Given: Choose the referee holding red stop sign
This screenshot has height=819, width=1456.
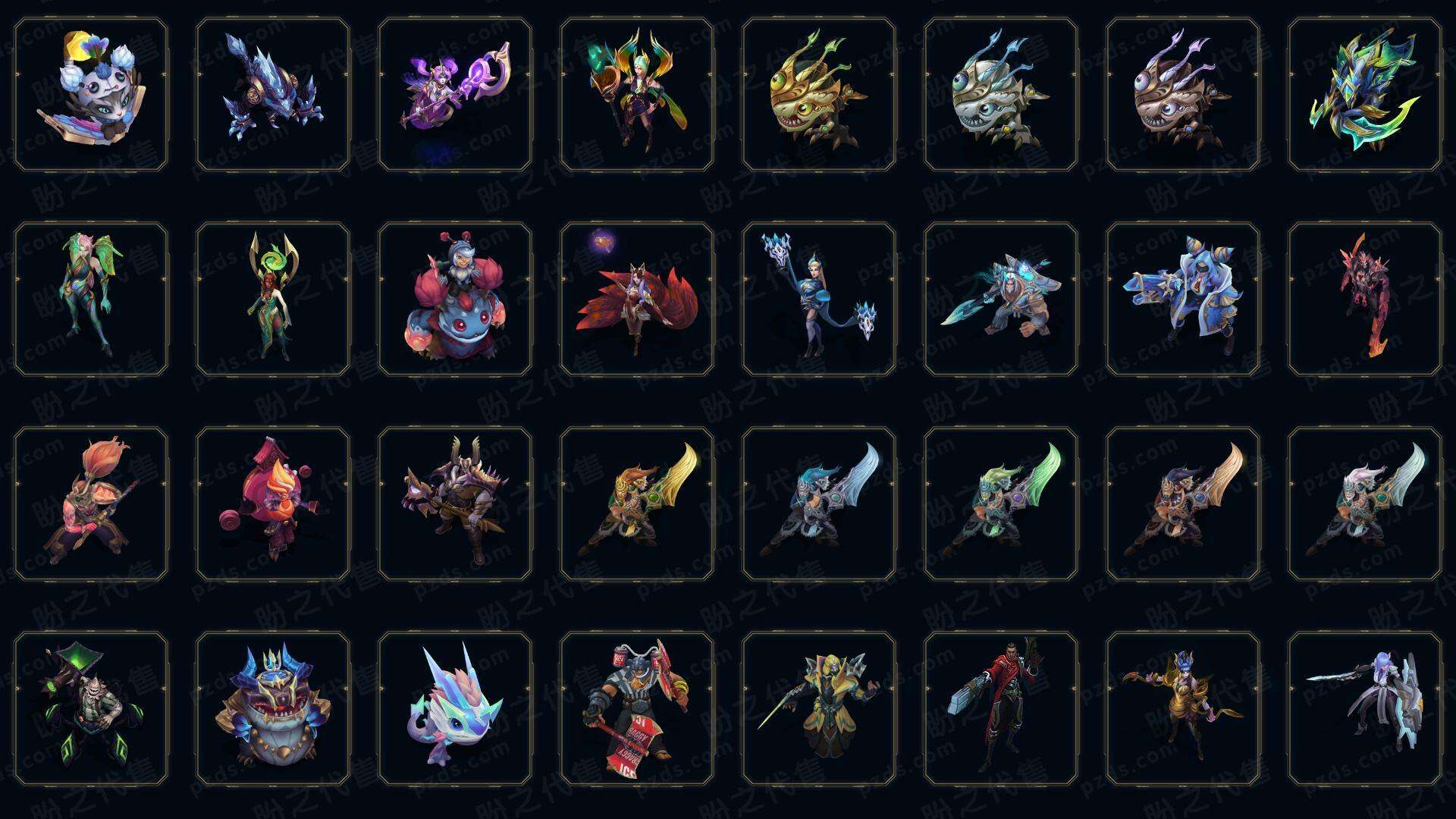Looking at the screenshot, I should pyautogui.click(x=637, y=708).
